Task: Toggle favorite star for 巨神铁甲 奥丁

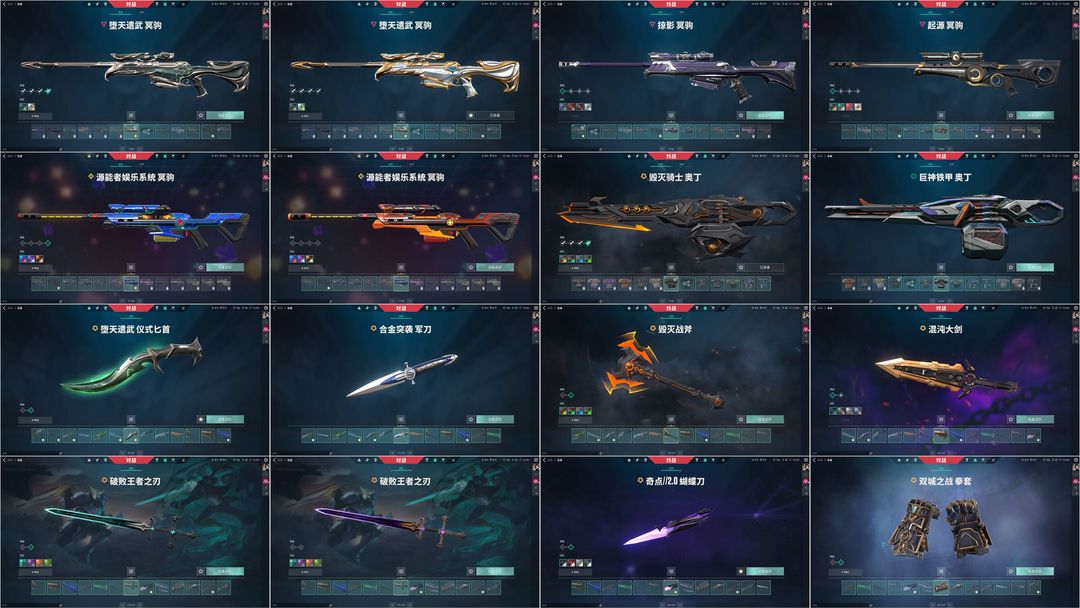Action: tap(1010, 267)
